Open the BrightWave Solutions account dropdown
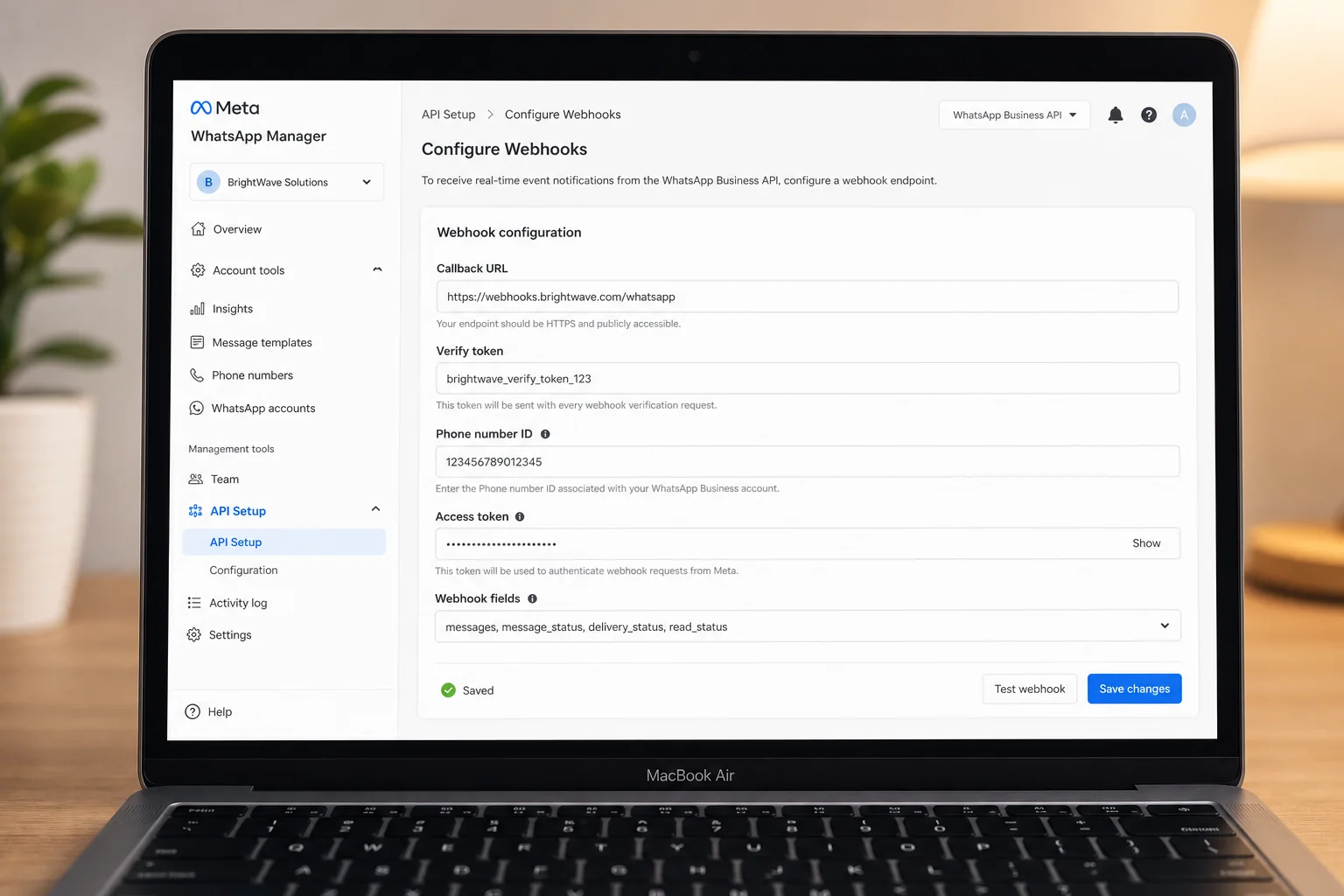The image size is (1344, 896). coord(287,182)
